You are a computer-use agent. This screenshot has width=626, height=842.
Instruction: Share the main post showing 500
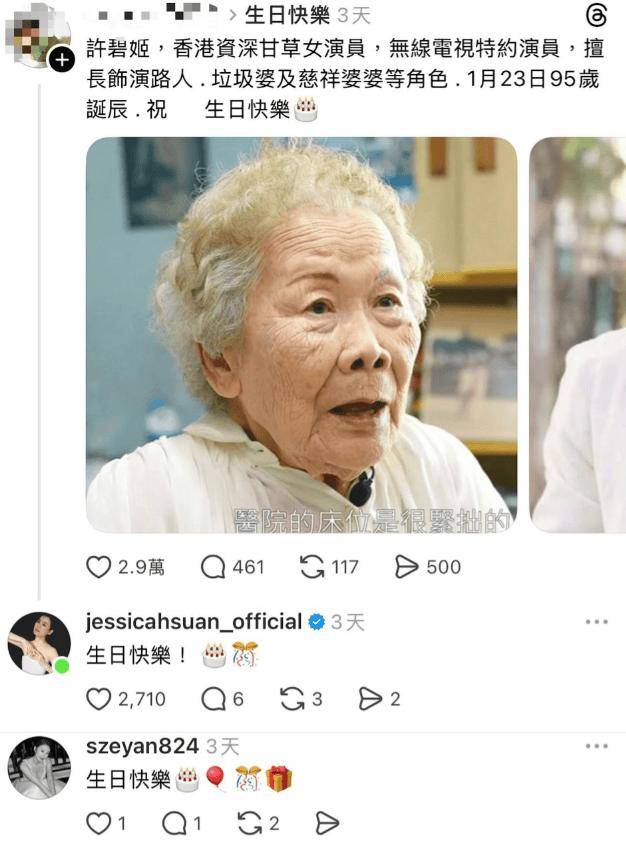point(406,567)
